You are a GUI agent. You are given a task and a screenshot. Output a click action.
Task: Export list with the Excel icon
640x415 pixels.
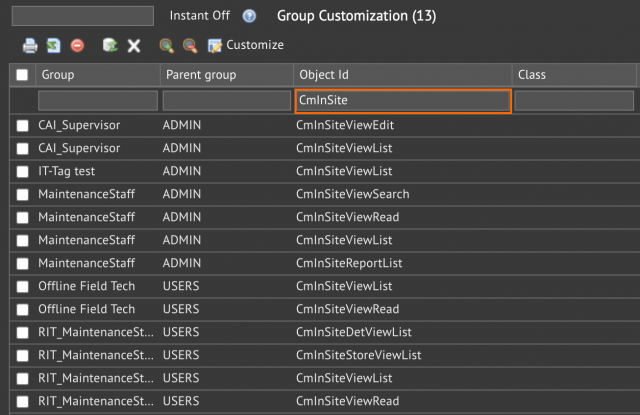53,45
